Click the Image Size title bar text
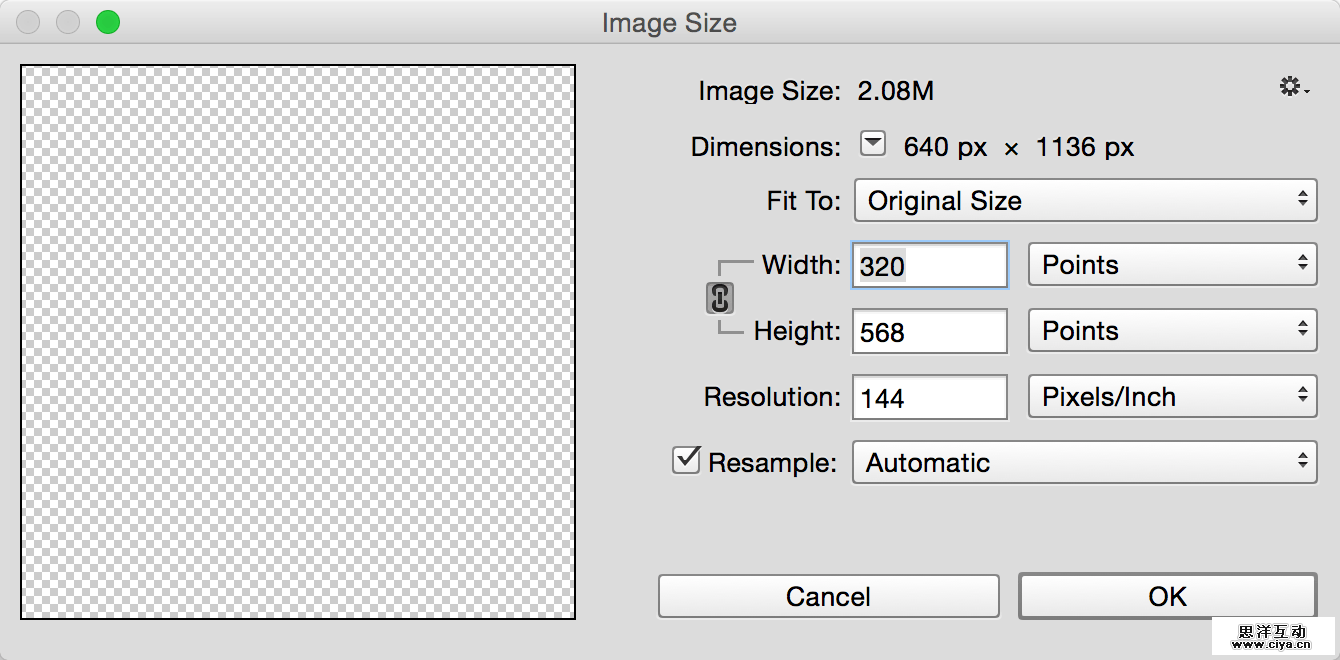The height and width of the screenshot is (660, 1340). [669, 23]
